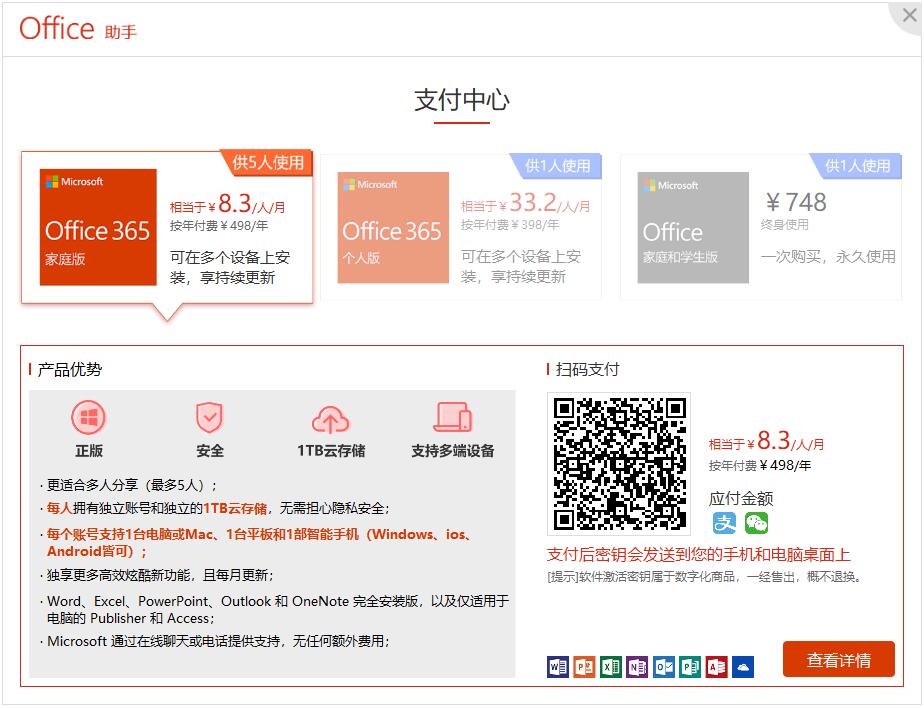Click the Word、Excel、PowerPoint bullet line

(278, 610)
